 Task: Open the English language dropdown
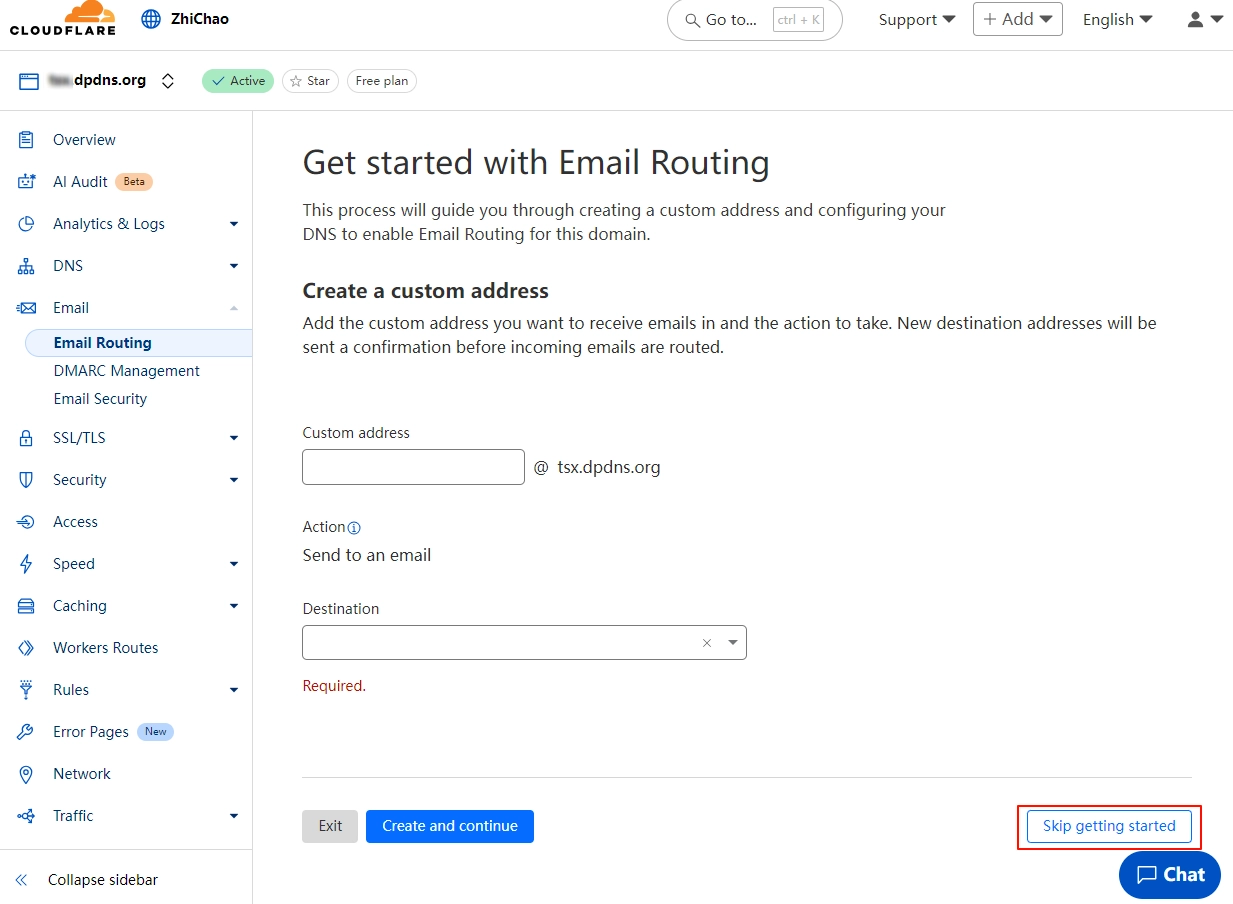pyautogui.click(x=1117, y=19)
